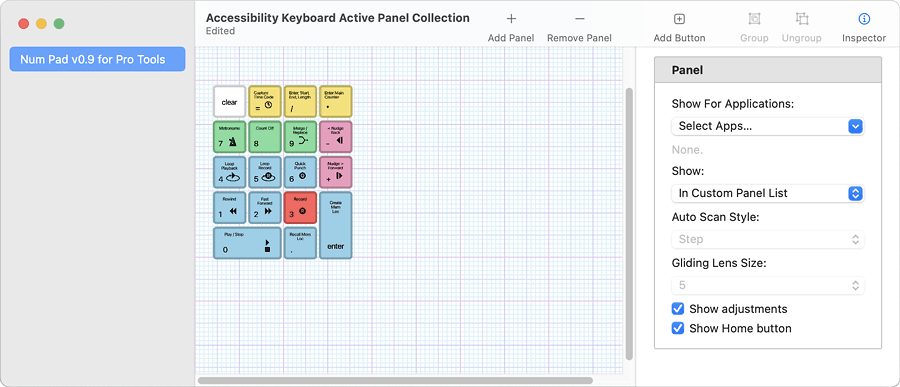Uncheck Show adjustments checkbox

click(678, 309)
